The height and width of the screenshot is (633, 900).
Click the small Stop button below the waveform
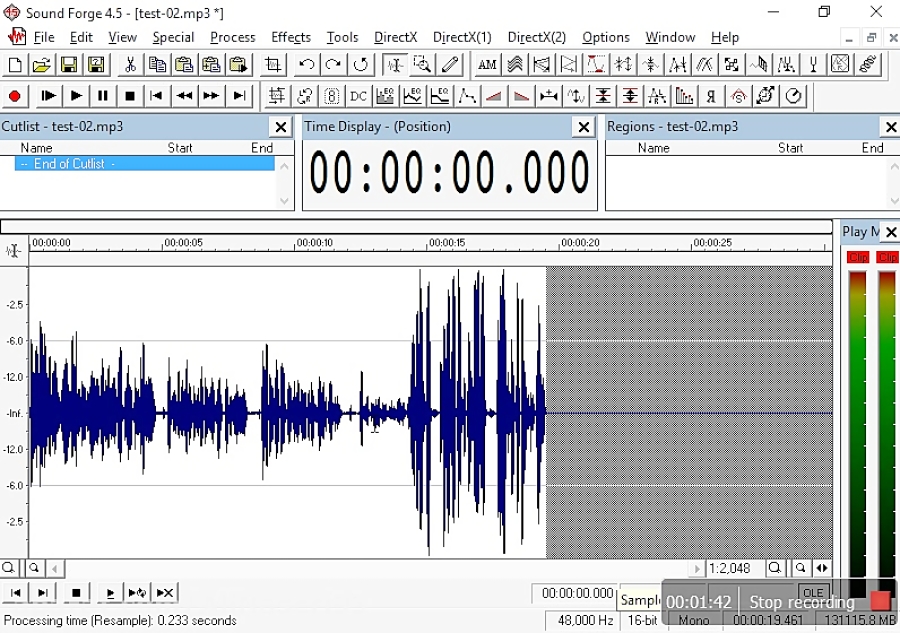pyautogui.click(x=76, y=593)
